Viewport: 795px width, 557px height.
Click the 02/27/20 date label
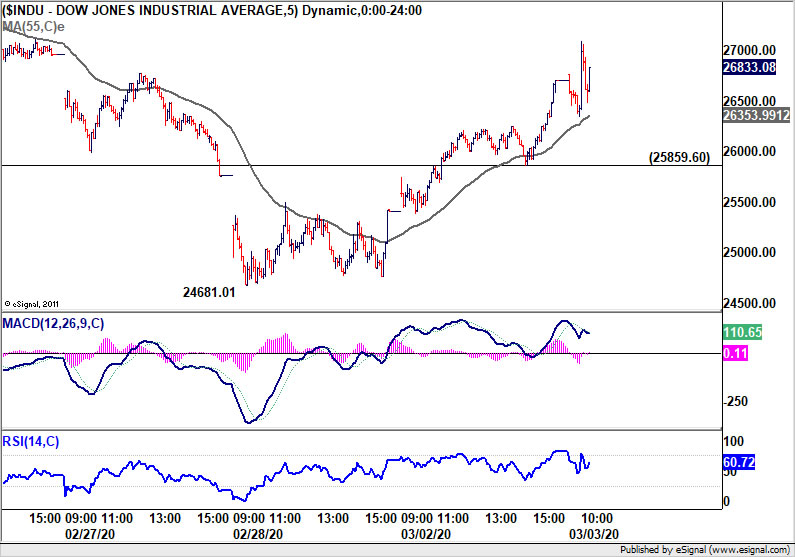click(90, 534)
